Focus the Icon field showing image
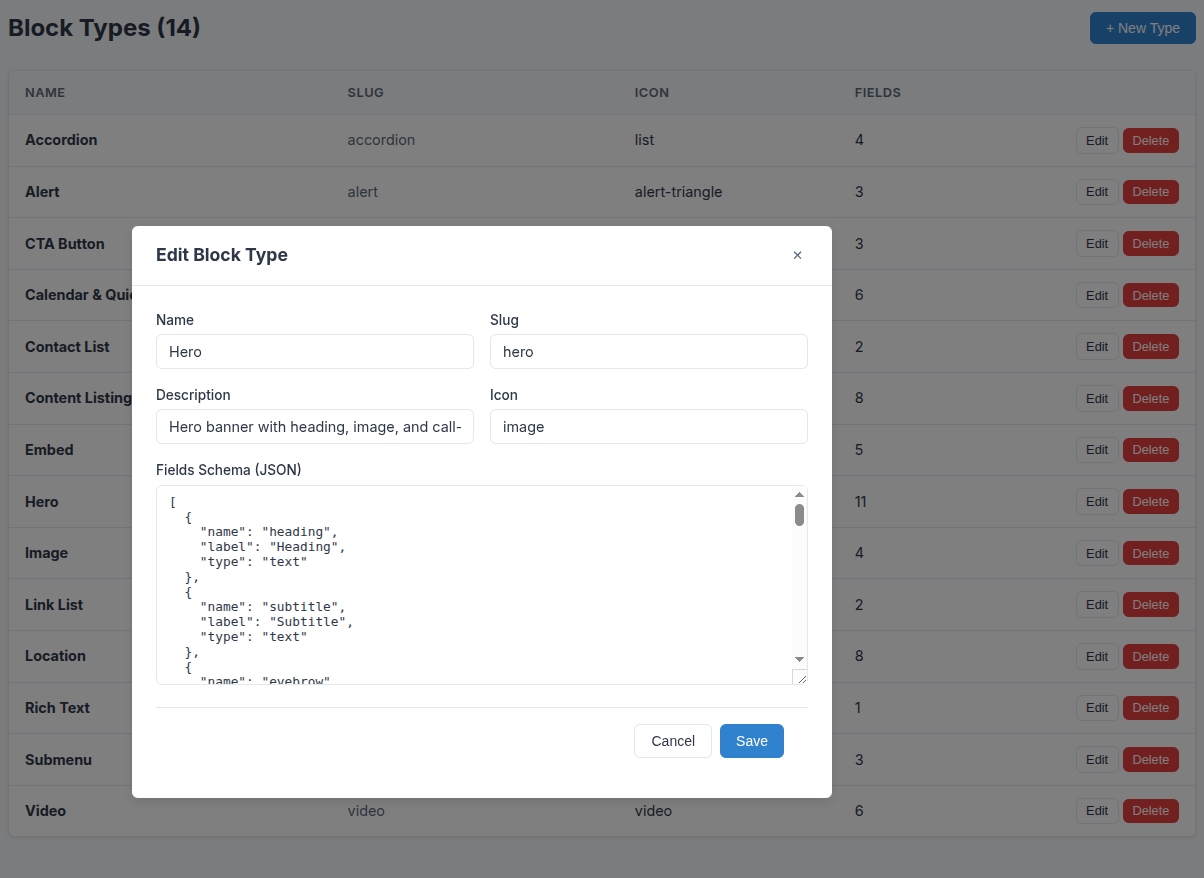Screen dimensions: 1204x878 [x=648, y=426]
